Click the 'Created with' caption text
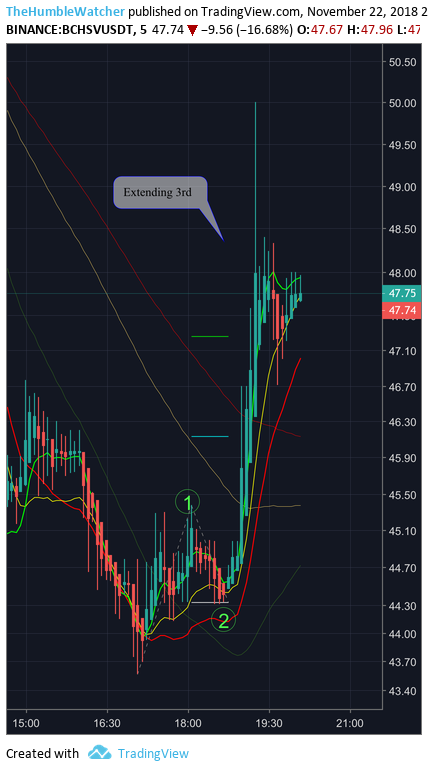This screenshot has height=771, width=428. pyautogui.click(x=42, y=753)
